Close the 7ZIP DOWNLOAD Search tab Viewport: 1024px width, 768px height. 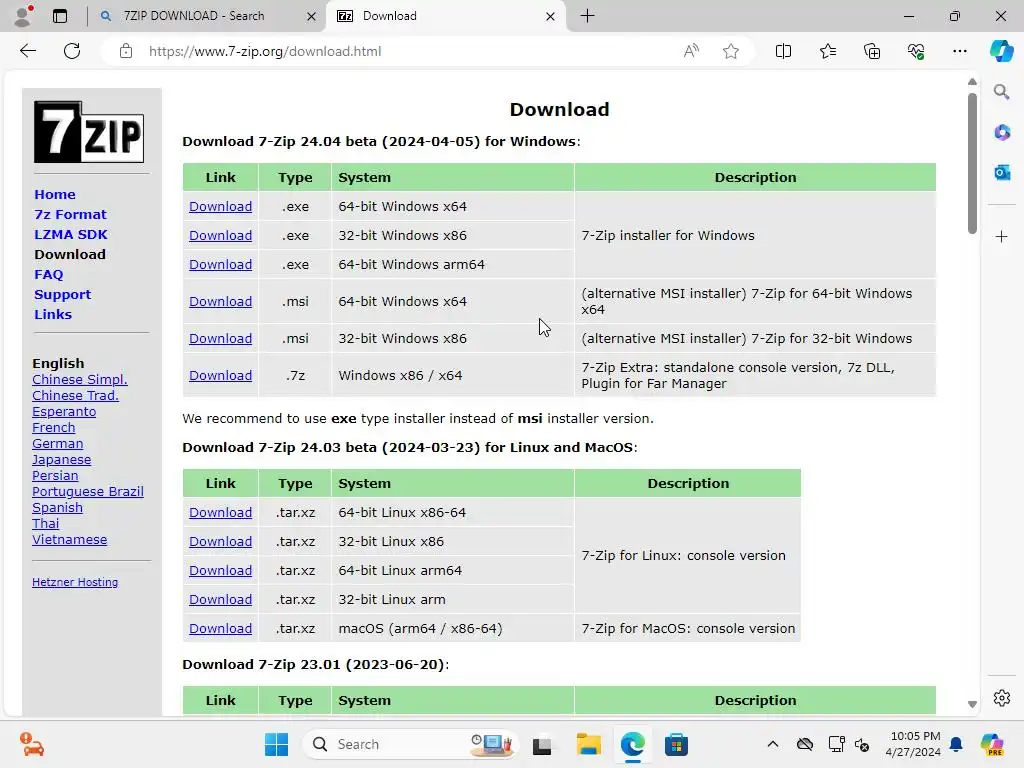coord(312,16)
